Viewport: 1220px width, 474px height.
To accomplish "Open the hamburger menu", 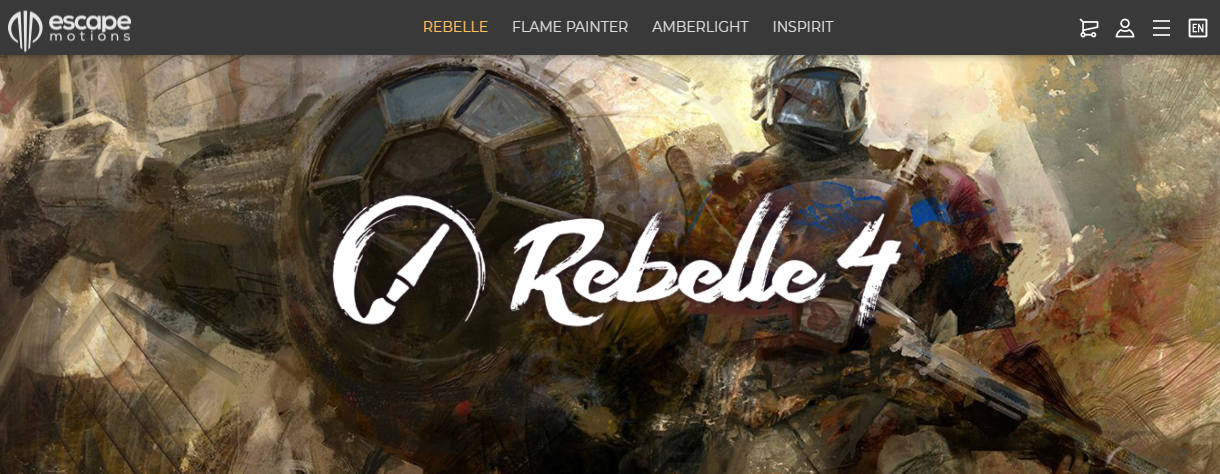I will 1161,28.
